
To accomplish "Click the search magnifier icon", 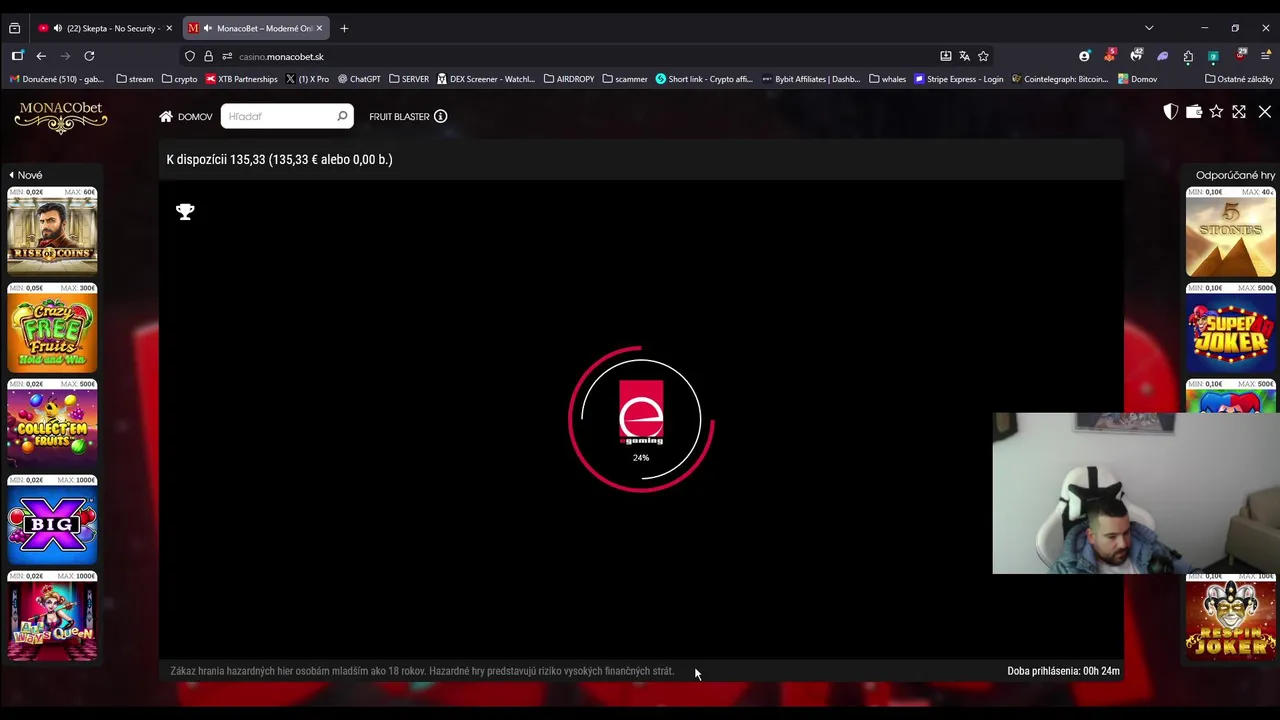I will click(x=342, y=116).
